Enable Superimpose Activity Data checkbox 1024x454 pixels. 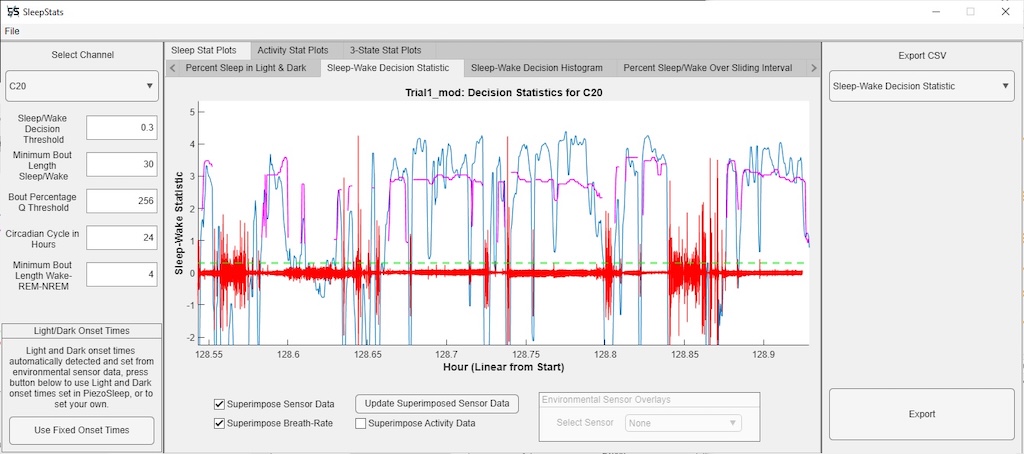361,423
